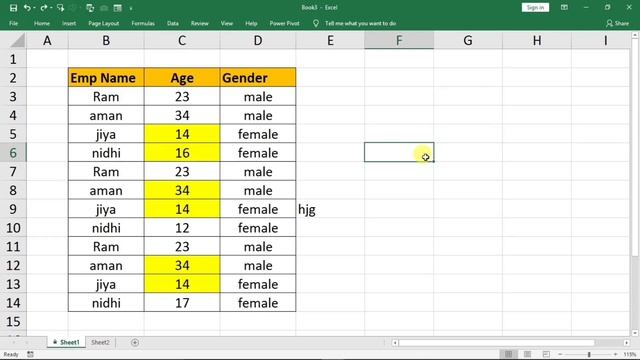Select the male cell in row 4
This screenshot has width=640, height=360.
click(x=258, y=116)
